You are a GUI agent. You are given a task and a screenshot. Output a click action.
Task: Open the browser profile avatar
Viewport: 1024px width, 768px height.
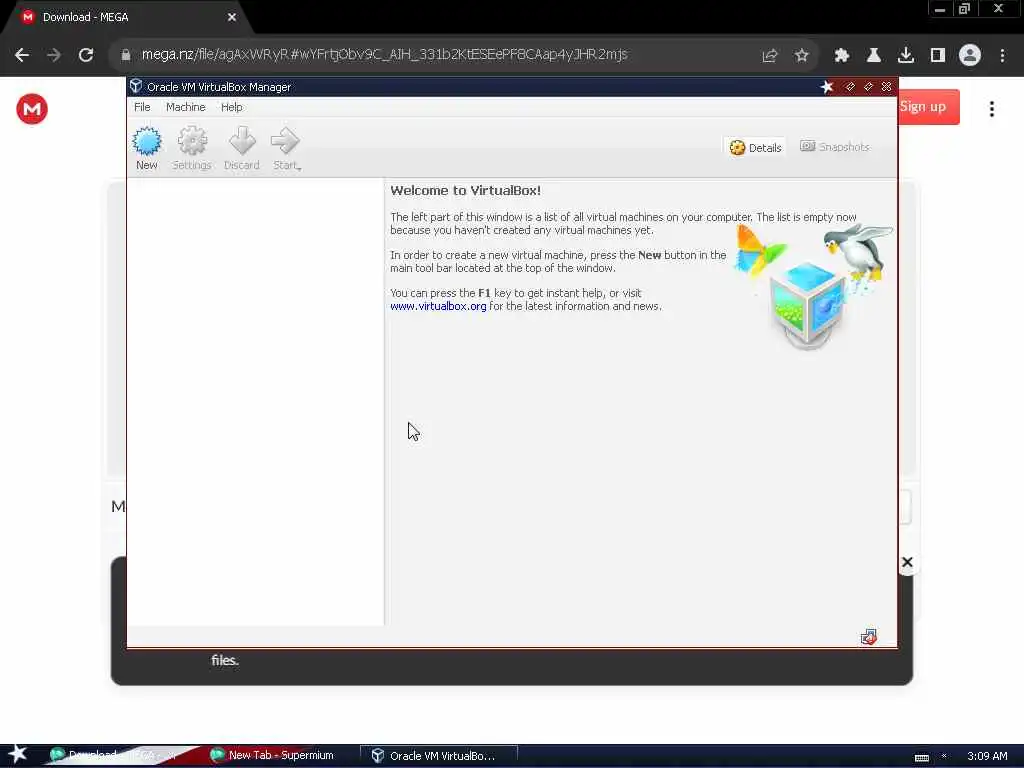click(970, 56)
